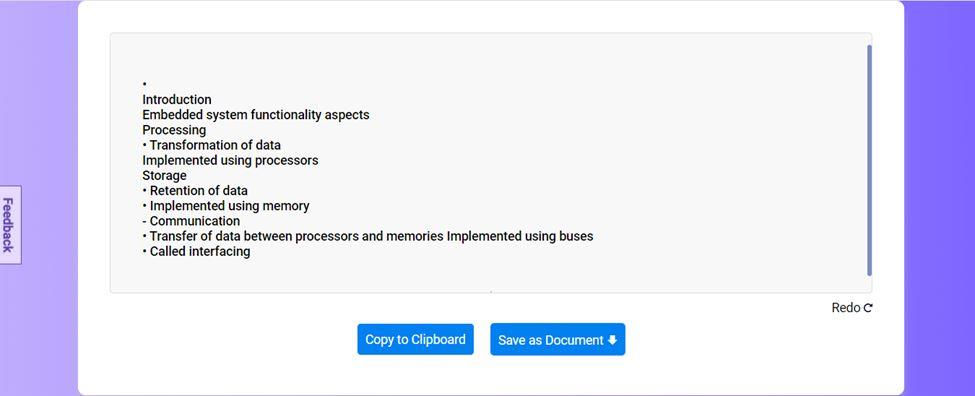This screenshot has height=396, width=975.
Task: Click the Save as Document button
Action: [558, 339]
